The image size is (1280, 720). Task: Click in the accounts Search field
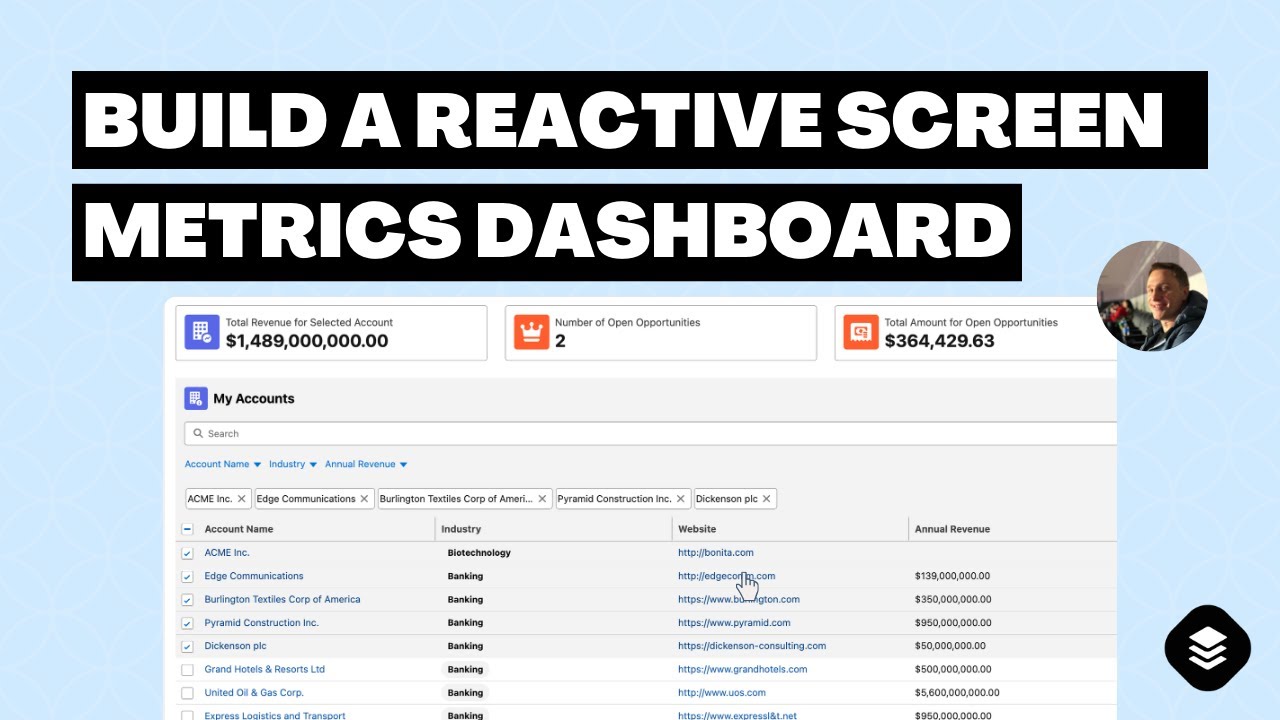click(650, 434)
